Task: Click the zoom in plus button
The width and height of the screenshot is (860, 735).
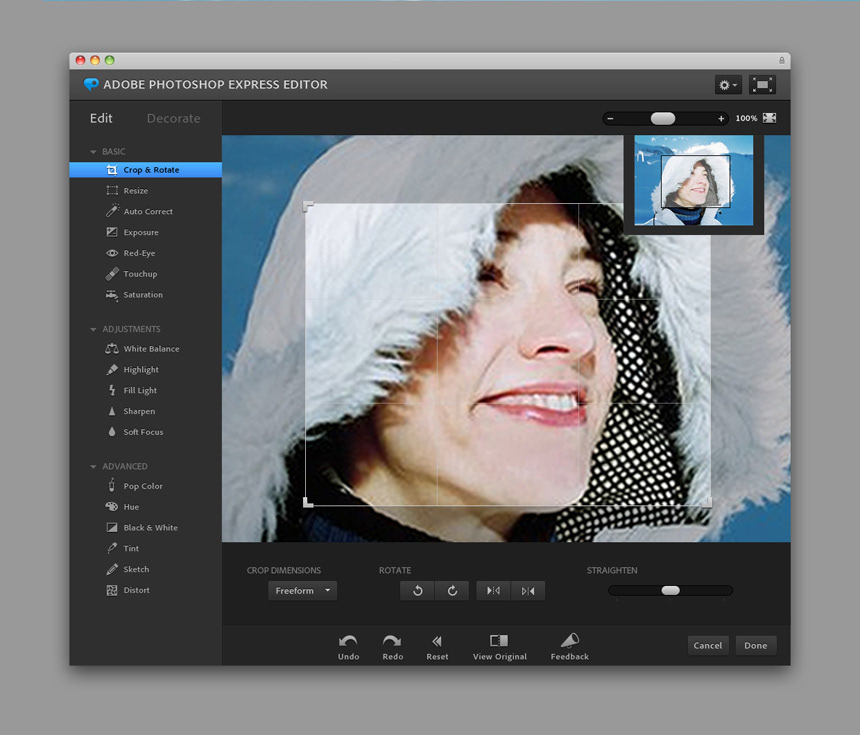Action: (x=721, y=118)
